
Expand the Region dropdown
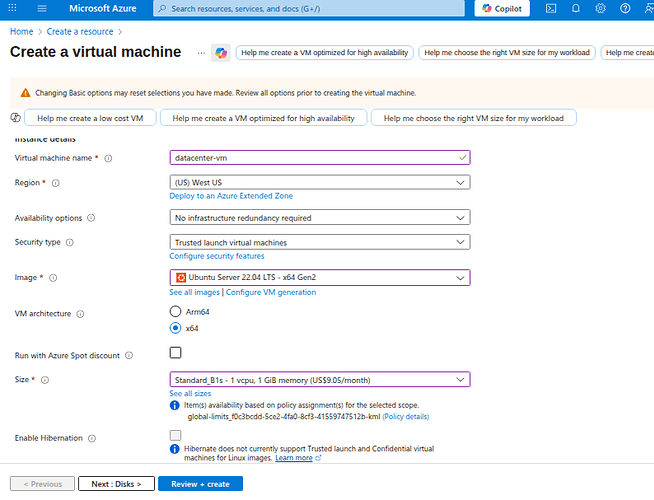point(320,183)
